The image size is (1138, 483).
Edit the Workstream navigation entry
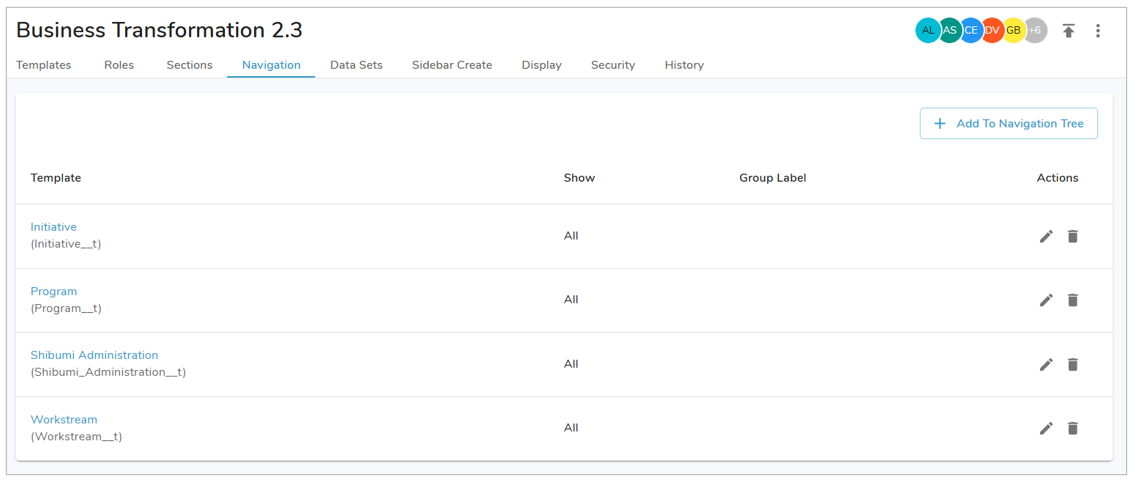tap(1046, 428)
